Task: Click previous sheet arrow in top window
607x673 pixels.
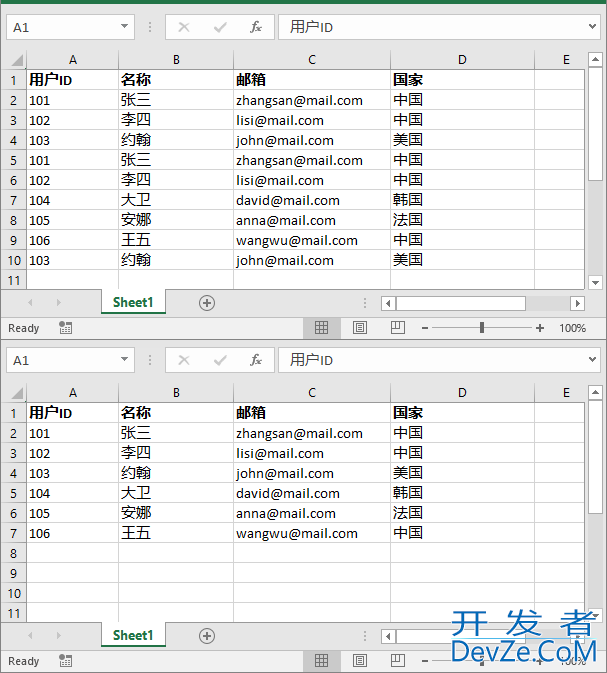Action: (30, 303)
